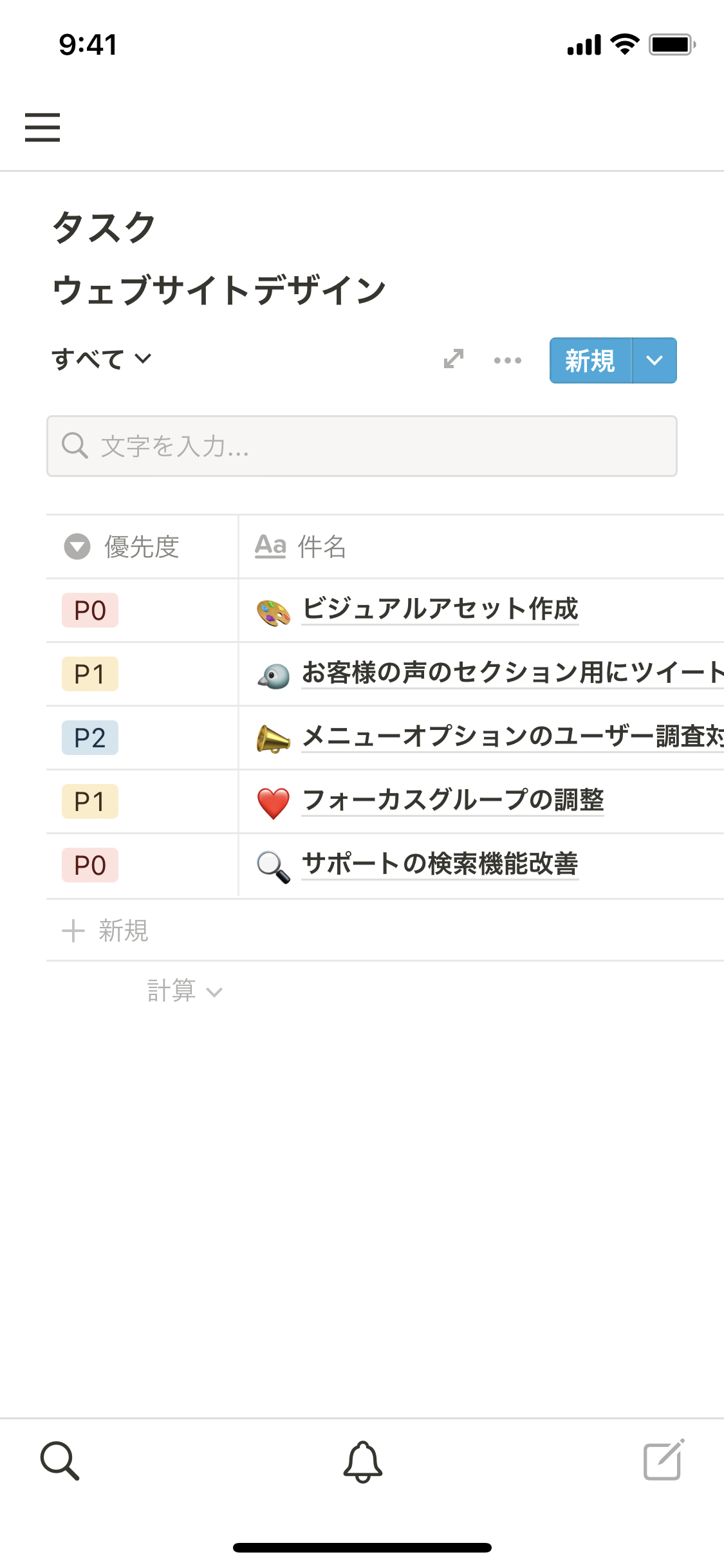Focus the 文字を入力 search field
Viewport: 724px width, 1568px height.
[x=362, y=446]
